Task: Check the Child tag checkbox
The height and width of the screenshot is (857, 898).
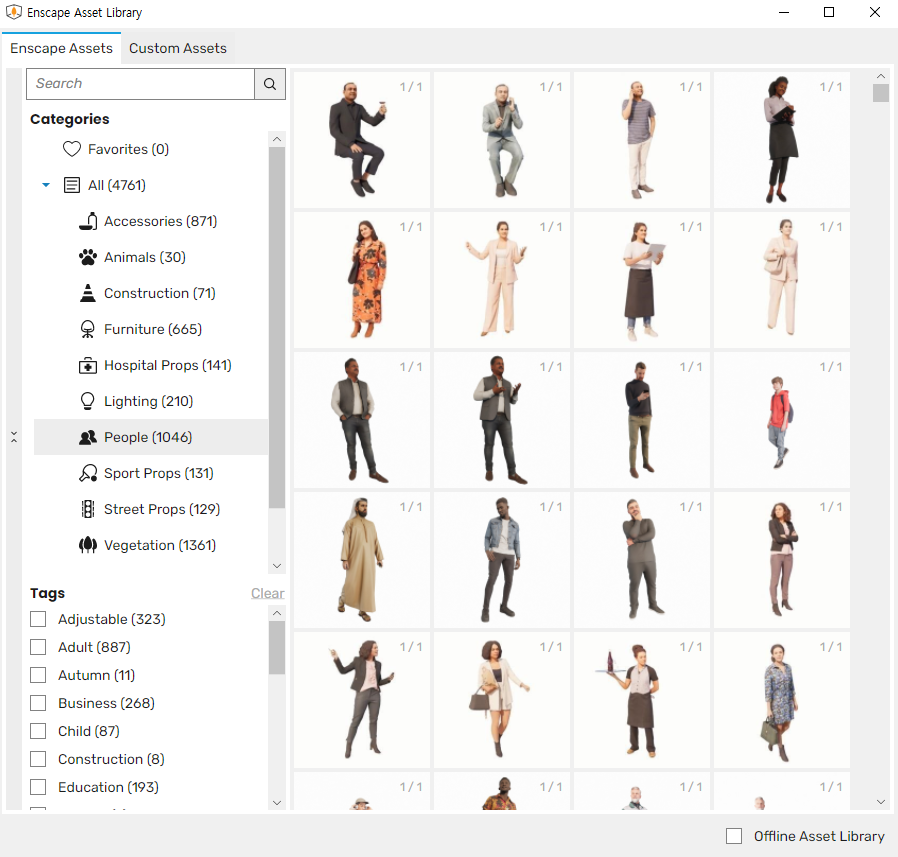Action: [x=38, y=731]
